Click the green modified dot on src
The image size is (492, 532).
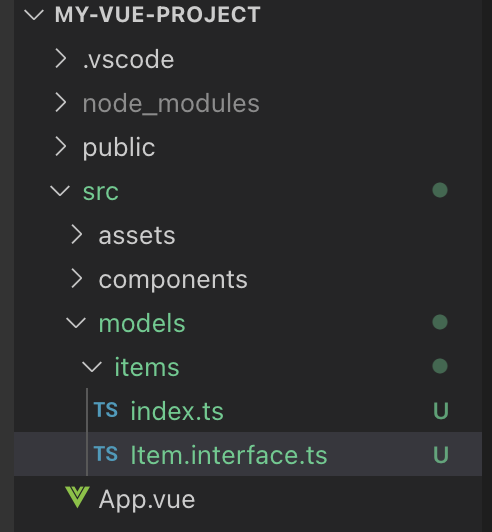coord(440,190)
